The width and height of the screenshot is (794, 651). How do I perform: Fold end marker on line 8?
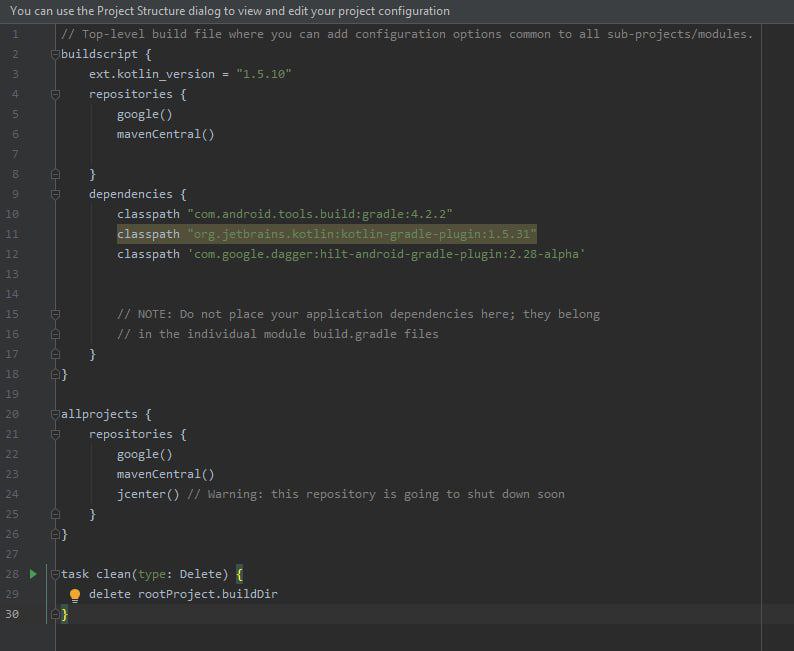coord(56,174)
